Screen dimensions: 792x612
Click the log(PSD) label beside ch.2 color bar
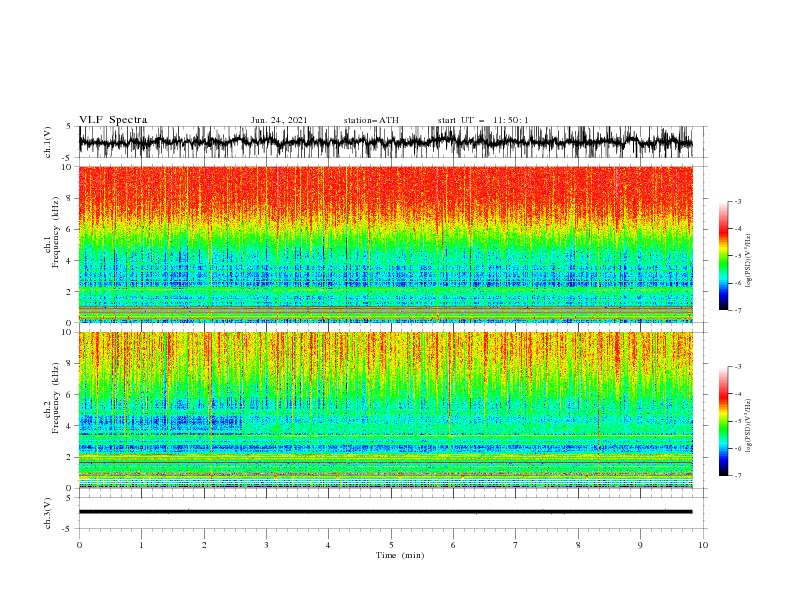(x=749, y=426)
